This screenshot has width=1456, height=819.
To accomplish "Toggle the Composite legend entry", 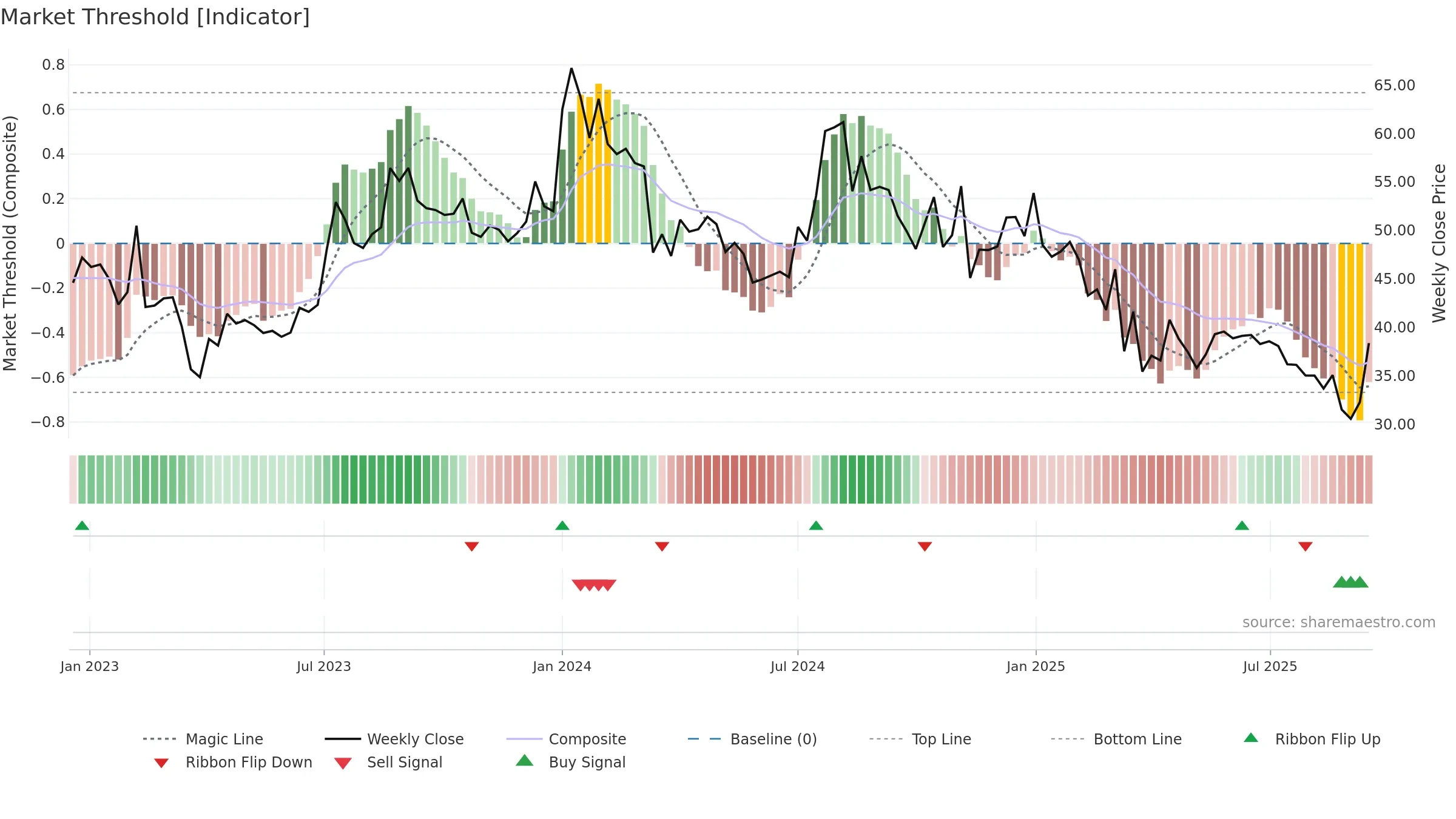I will pyautogui.click(x=566, y=739).
